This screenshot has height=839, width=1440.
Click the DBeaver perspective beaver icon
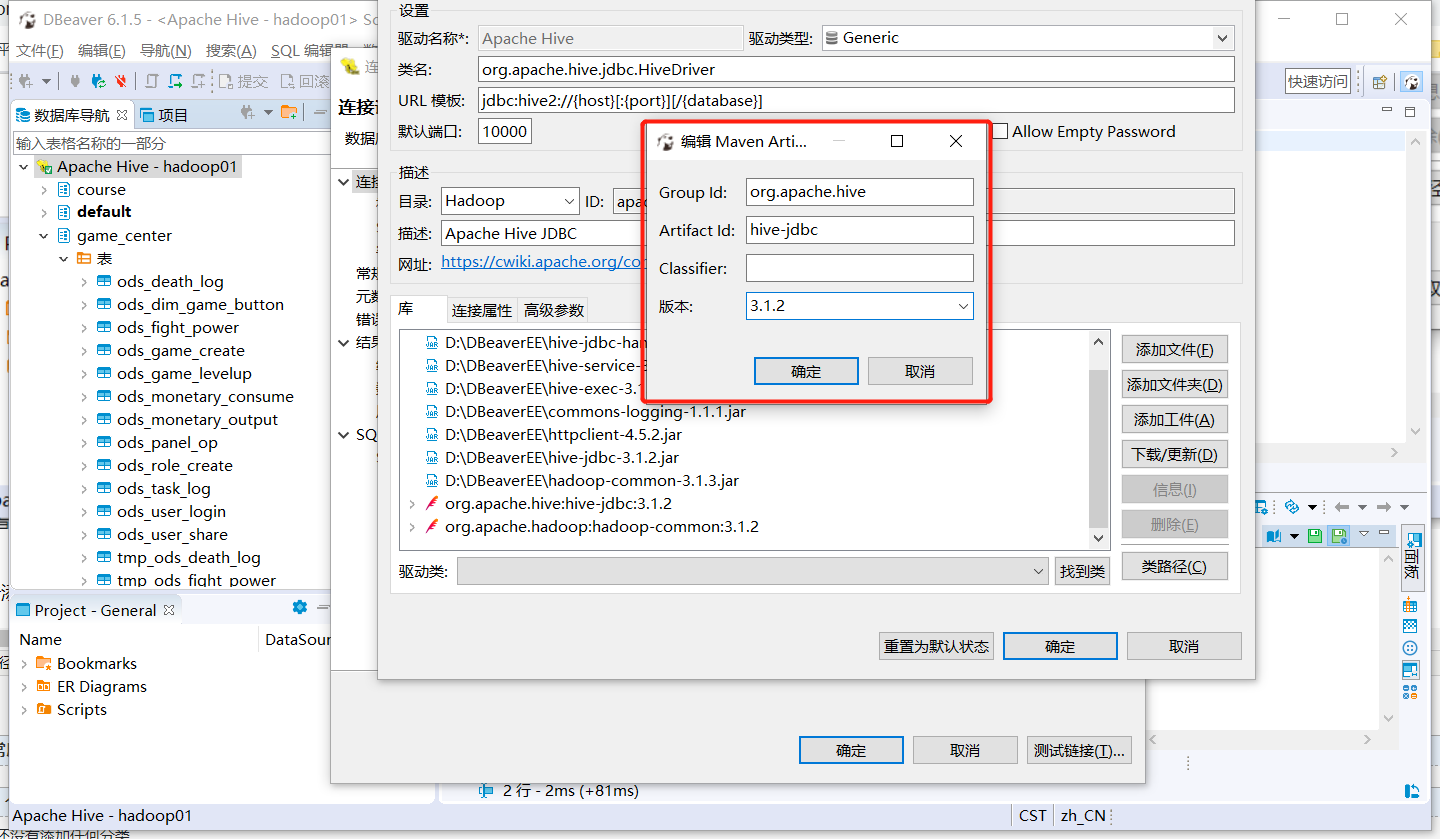click(x=1411, y=82)
